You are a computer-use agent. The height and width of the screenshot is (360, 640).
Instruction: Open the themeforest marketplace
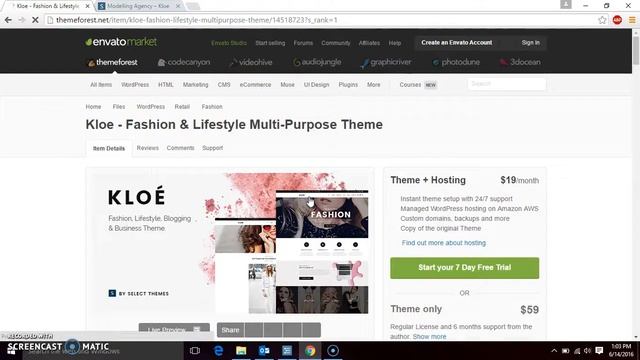pyautogui.click(x=113, y=62)
